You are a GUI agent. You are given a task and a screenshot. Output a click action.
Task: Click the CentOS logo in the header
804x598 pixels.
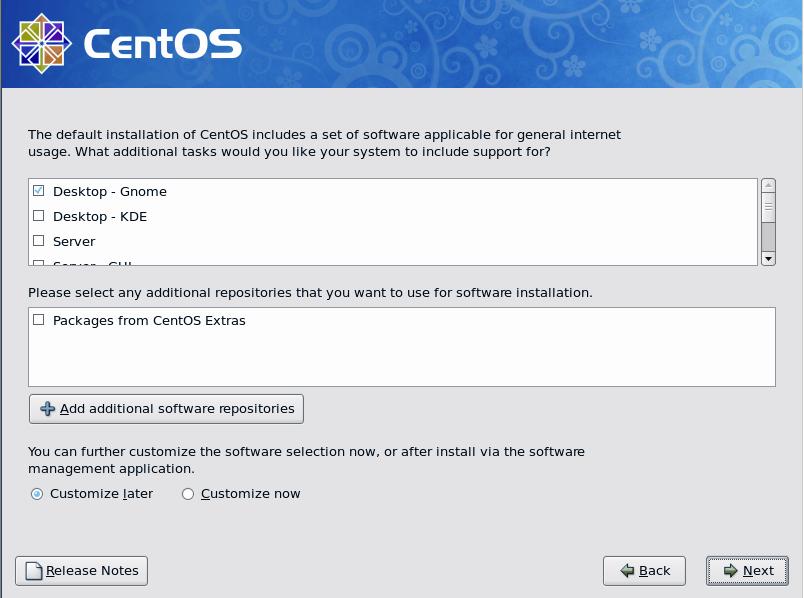click(x=40, y=43)
